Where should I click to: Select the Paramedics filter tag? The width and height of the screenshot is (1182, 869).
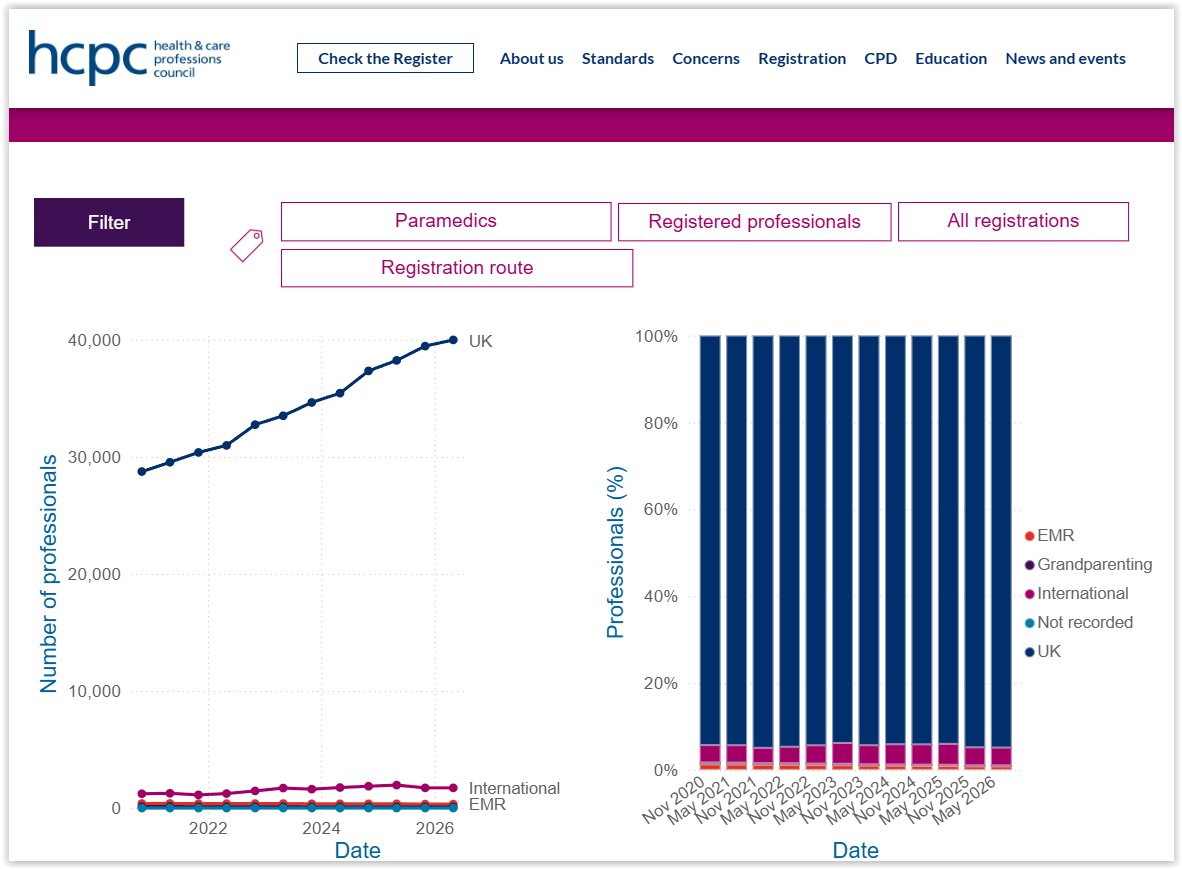(446, 221)
